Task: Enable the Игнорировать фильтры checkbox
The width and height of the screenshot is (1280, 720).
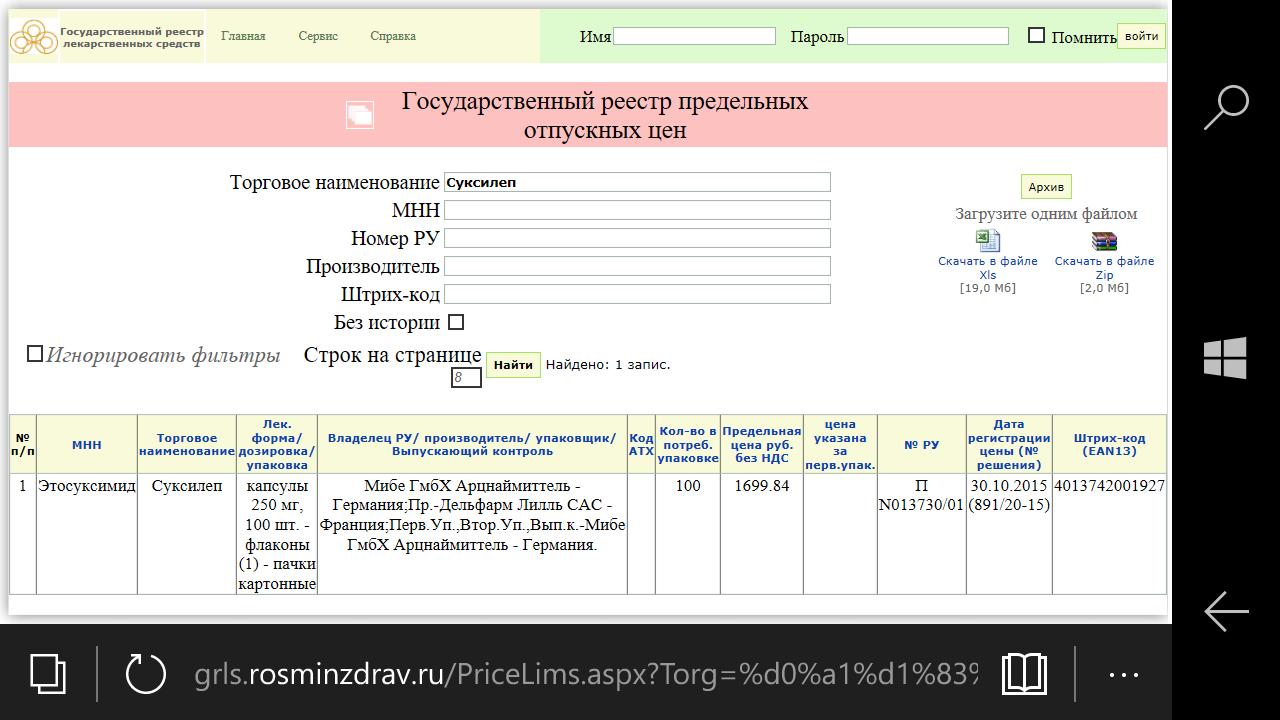Action: click(x=35, y=354)
